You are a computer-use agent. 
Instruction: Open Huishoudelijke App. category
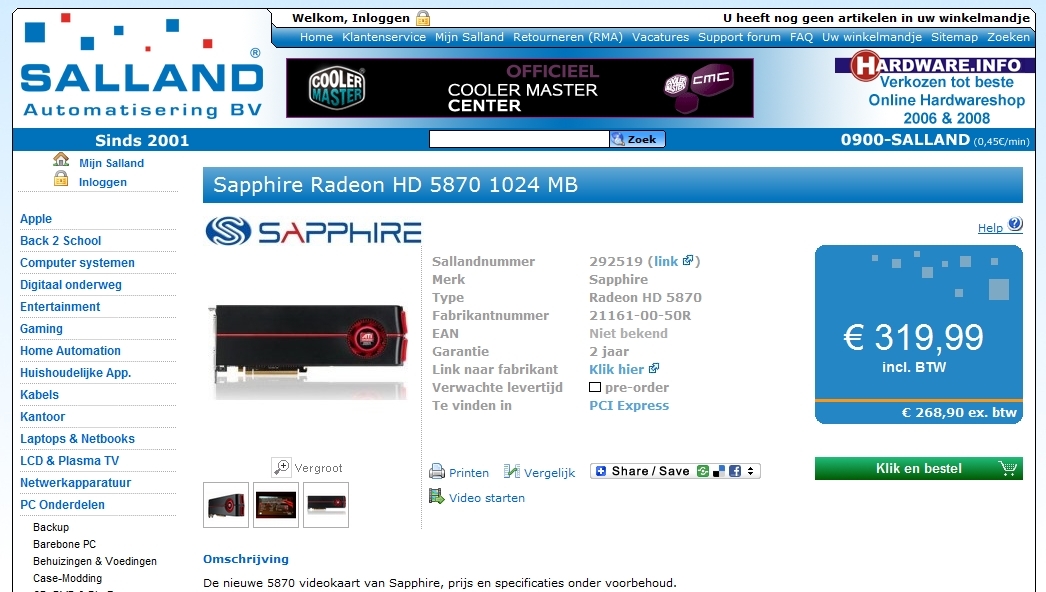pyautogui.click(x=75, y=373)
